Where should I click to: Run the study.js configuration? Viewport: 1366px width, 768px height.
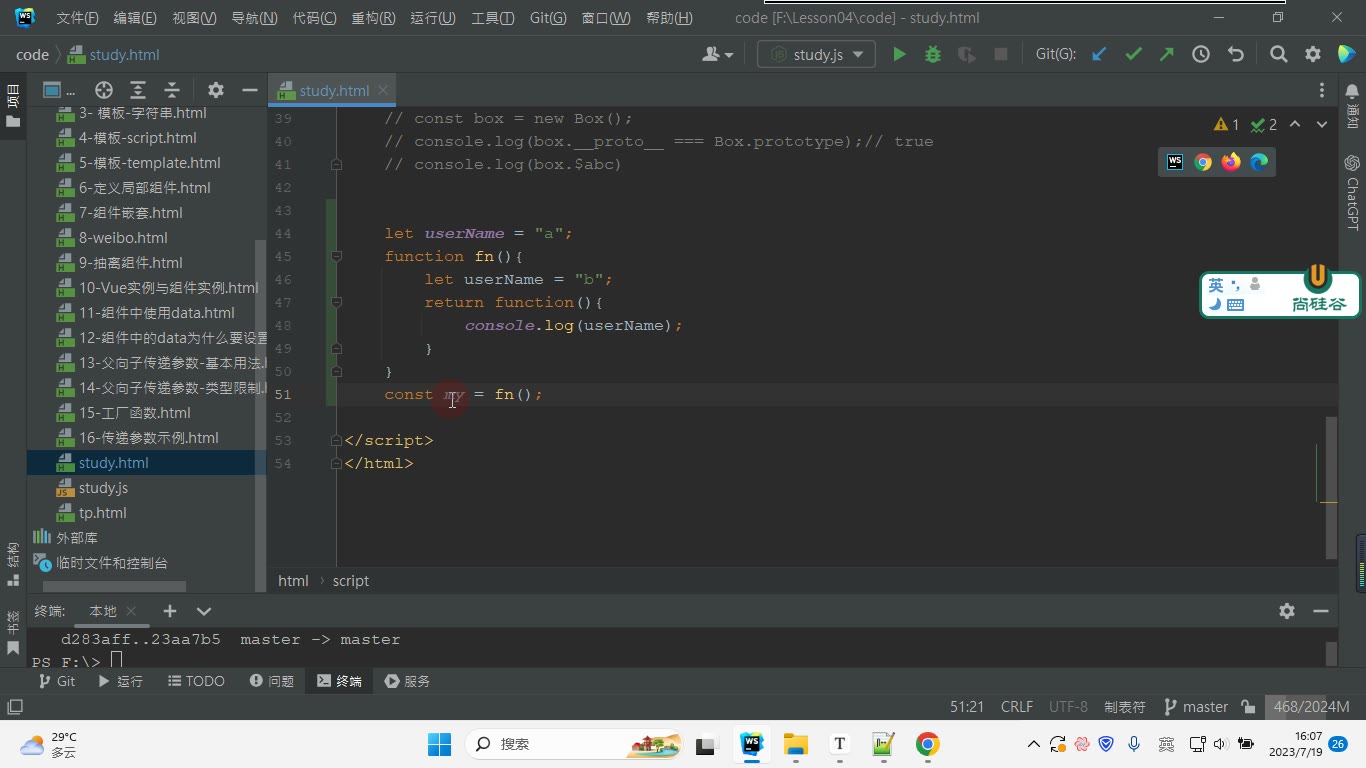point(899,55)
